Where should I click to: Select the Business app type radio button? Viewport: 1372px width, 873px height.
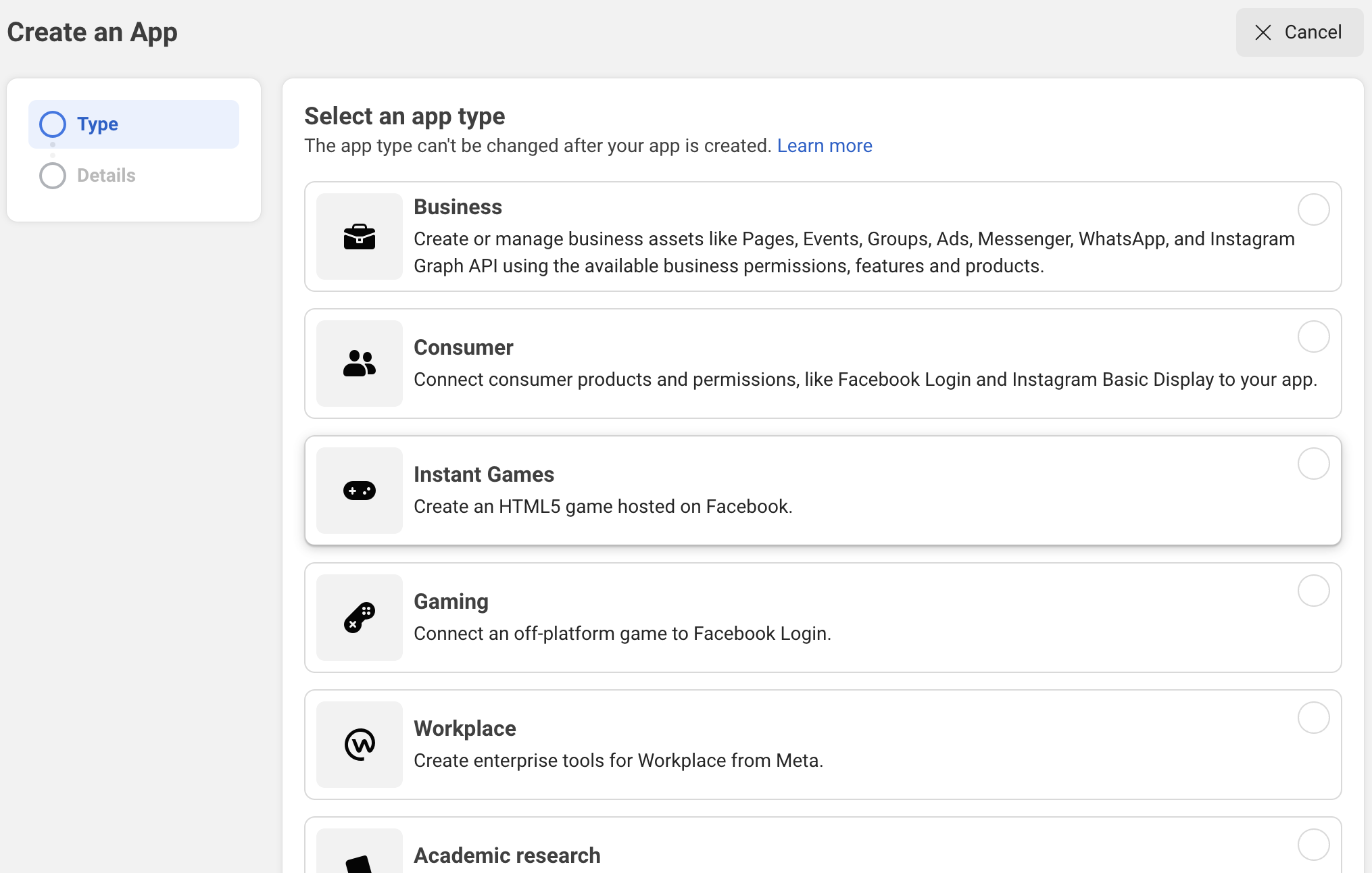[x=1313, y=209]
